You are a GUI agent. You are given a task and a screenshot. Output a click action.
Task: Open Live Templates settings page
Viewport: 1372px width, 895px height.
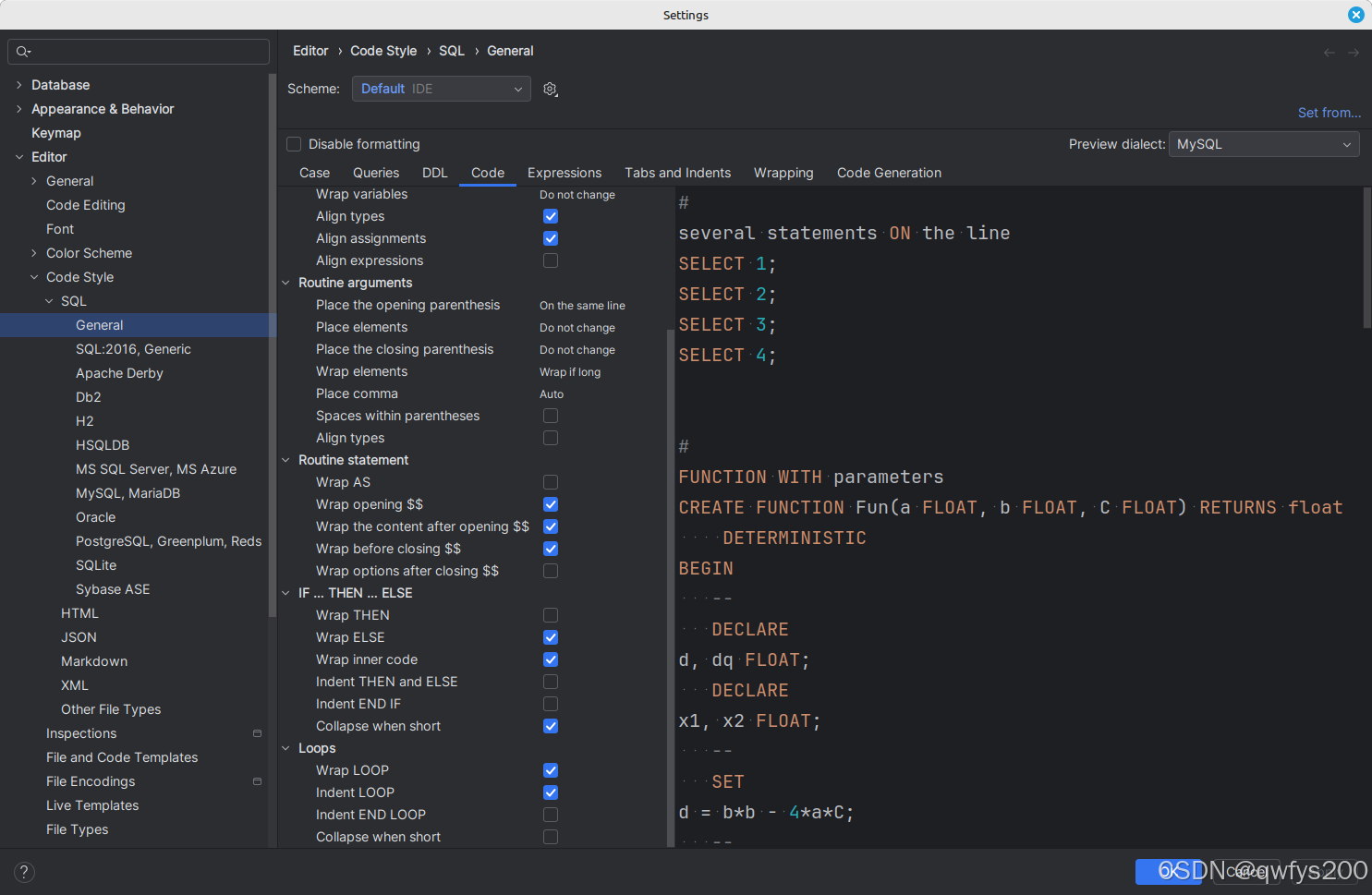pos(92,805)
